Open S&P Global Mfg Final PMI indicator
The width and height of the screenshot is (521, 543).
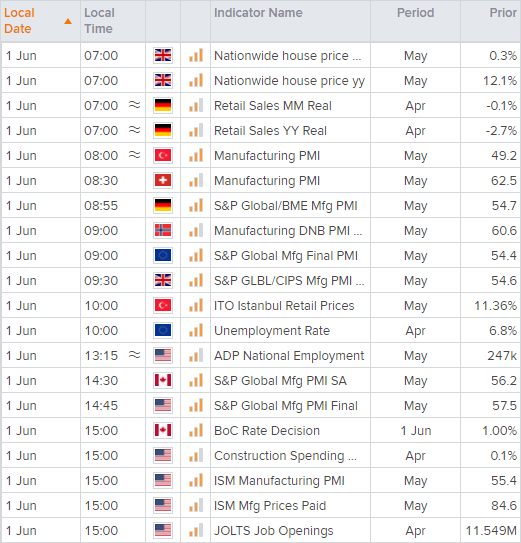tap(286, 256)
